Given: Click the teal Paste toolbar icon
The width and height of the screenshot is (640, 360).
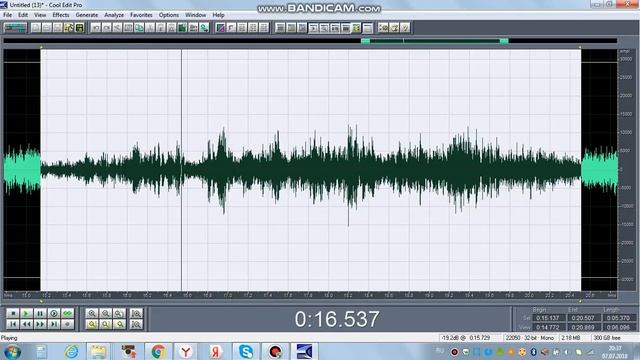Looking at the screenshot, I should point(139,28).
